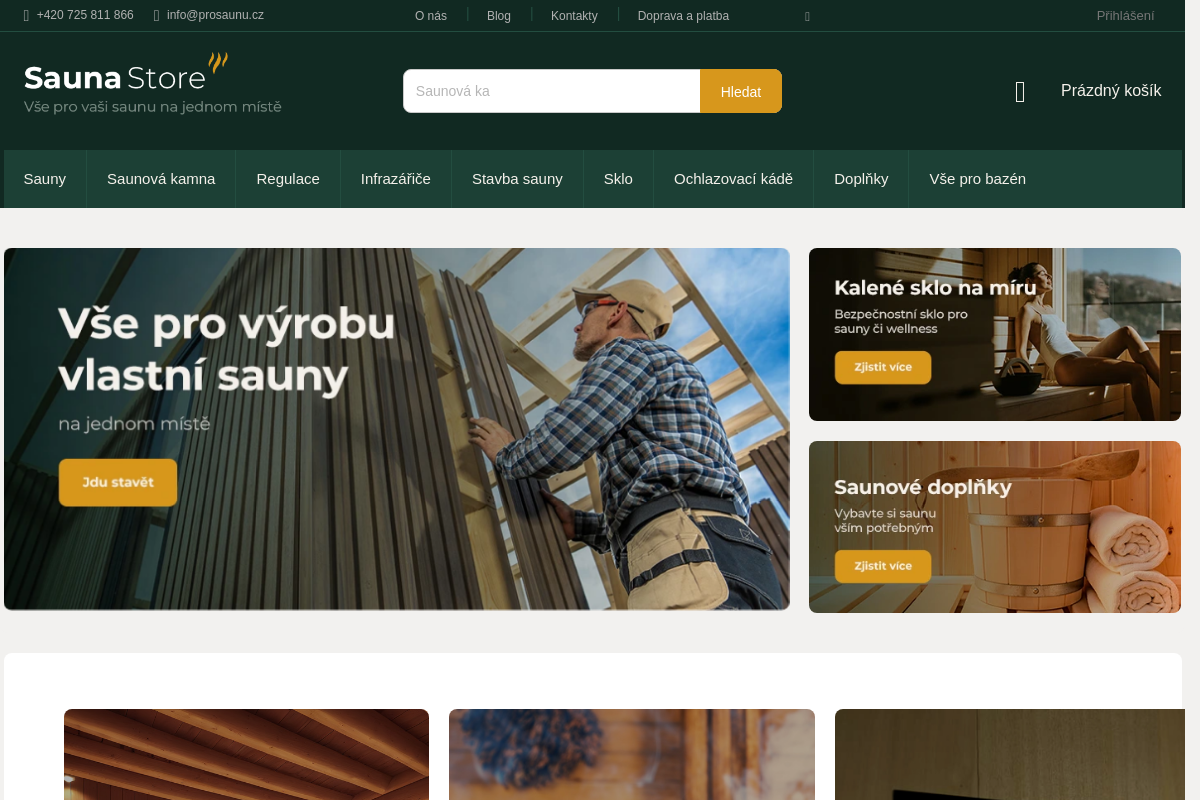This screenshot has width=1200, height=800.
Task: Click the social media icon beside Doprava a platba
Action: (807, 16)
